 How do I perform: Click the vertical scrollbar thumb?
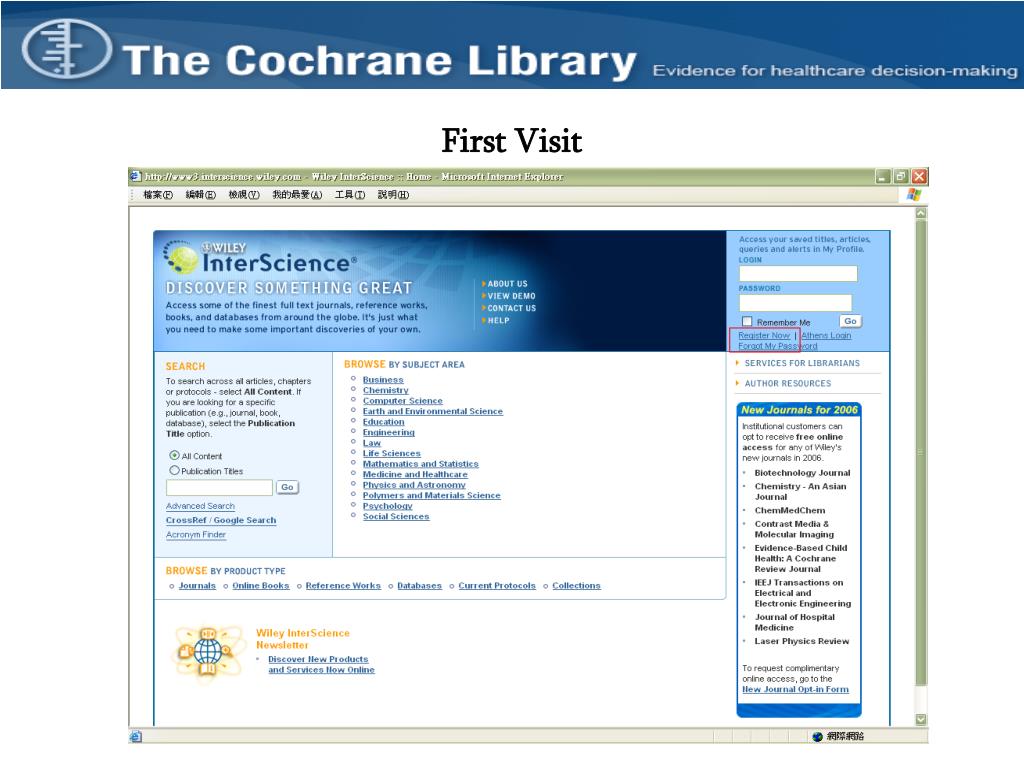[921, 452]
